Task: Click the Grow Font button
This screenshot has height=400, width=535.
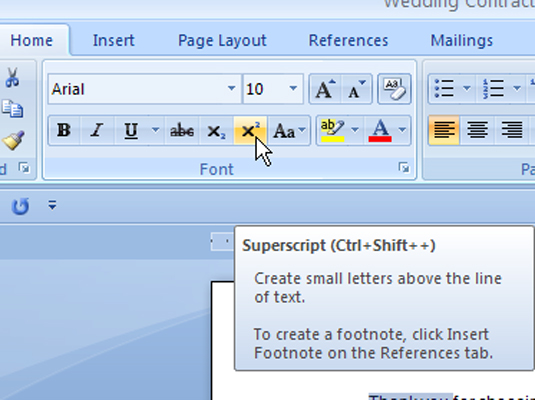Action: point(325,89)
